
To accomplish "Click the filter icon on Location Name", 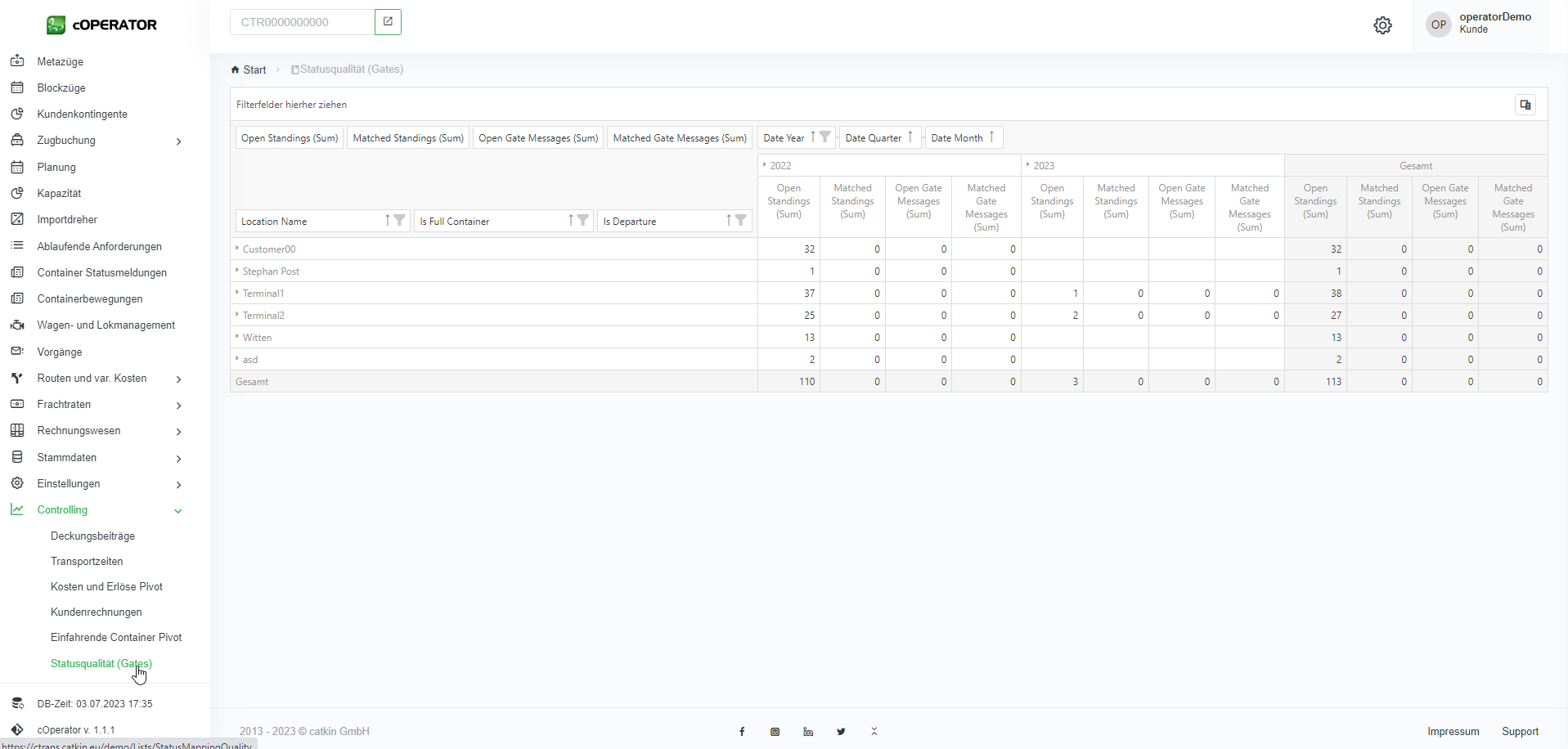I will point(399,221).
